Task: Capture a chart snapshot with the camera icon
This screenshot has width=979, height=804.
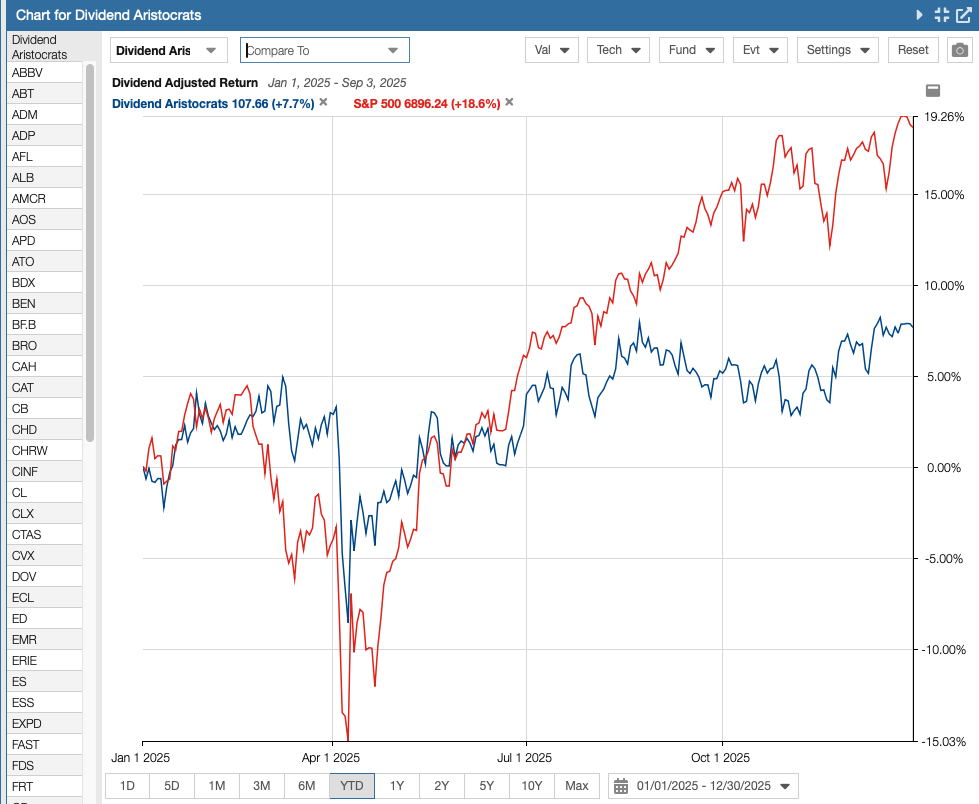Action: (x=958, y=48)
